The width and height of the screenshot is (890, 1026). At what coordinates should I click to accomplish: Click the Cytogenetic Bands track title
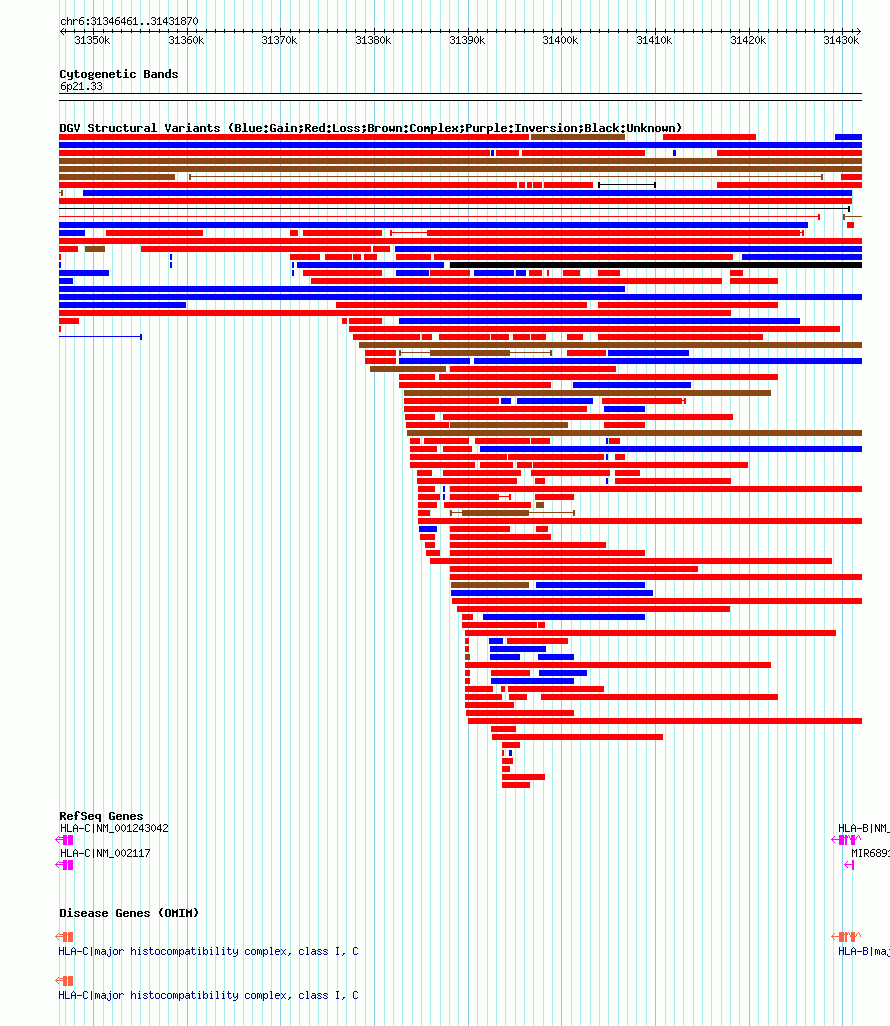(118, 74)
